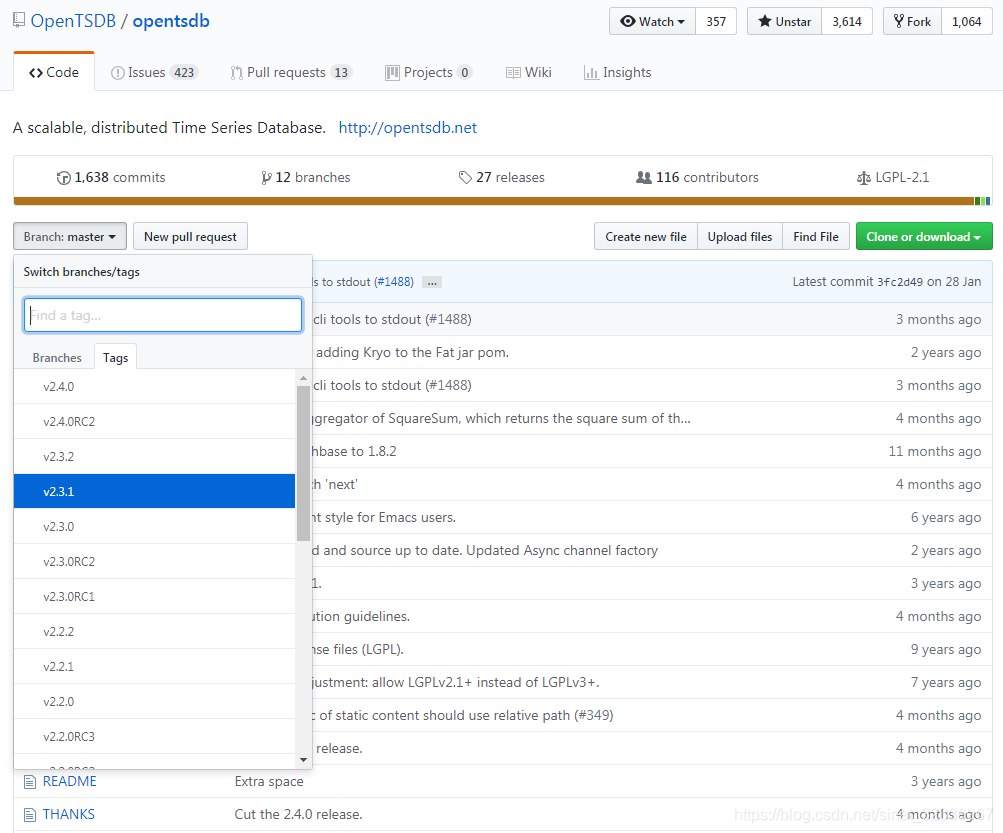Click the Pull requests icon
This screenshot has height=833, width=1003.
(237, 73)
